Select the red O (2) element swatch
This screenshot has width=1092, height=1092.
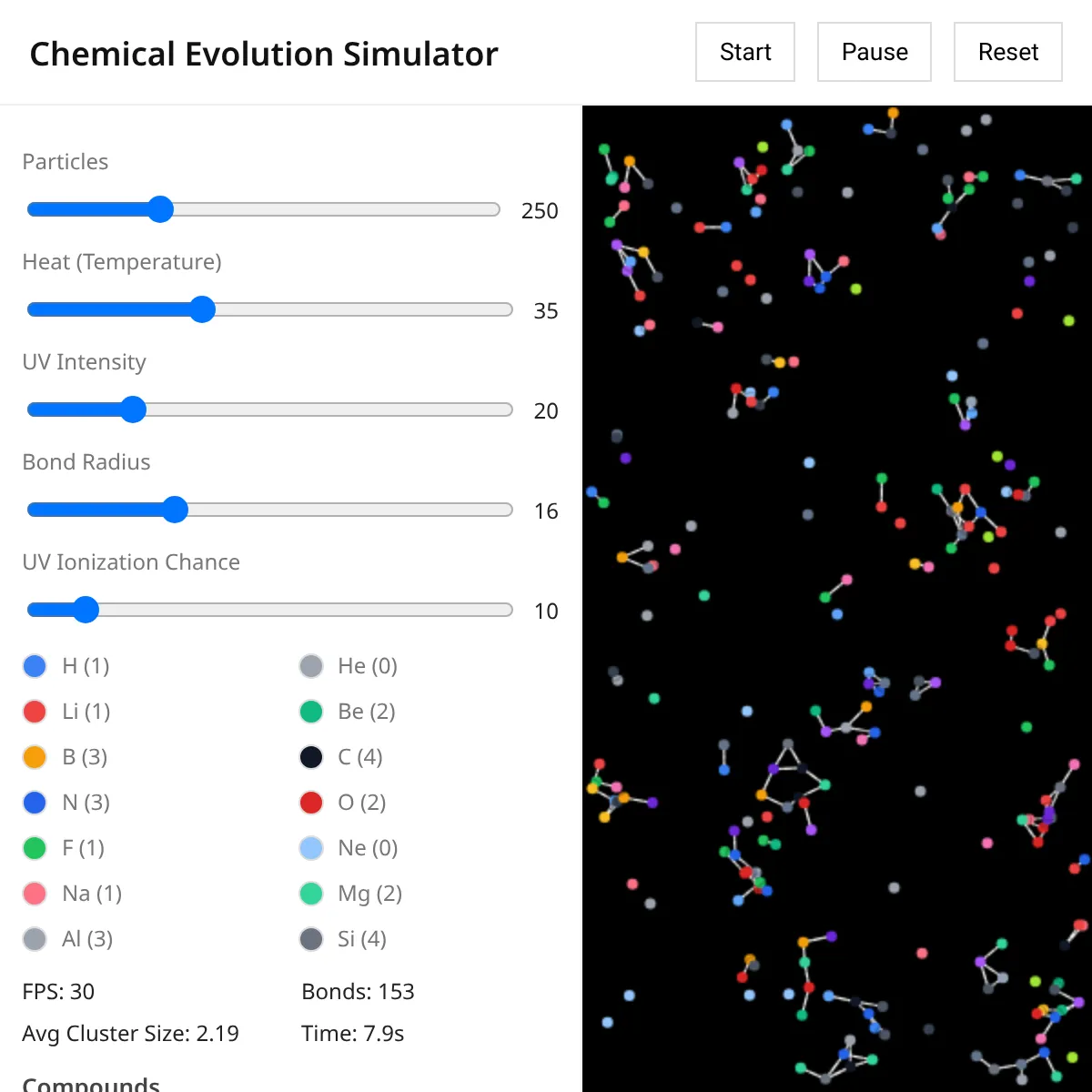coord(311,803)
